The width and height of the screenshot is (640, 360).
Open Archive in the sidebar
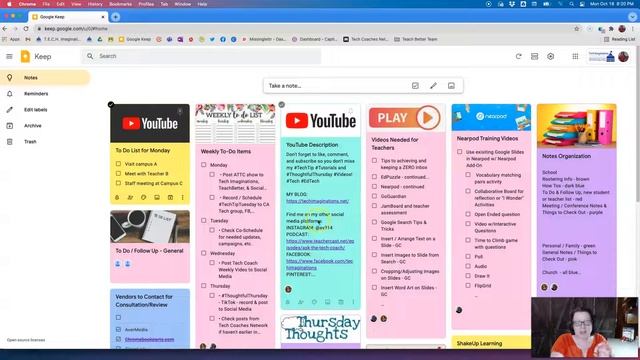click(45, 125)
